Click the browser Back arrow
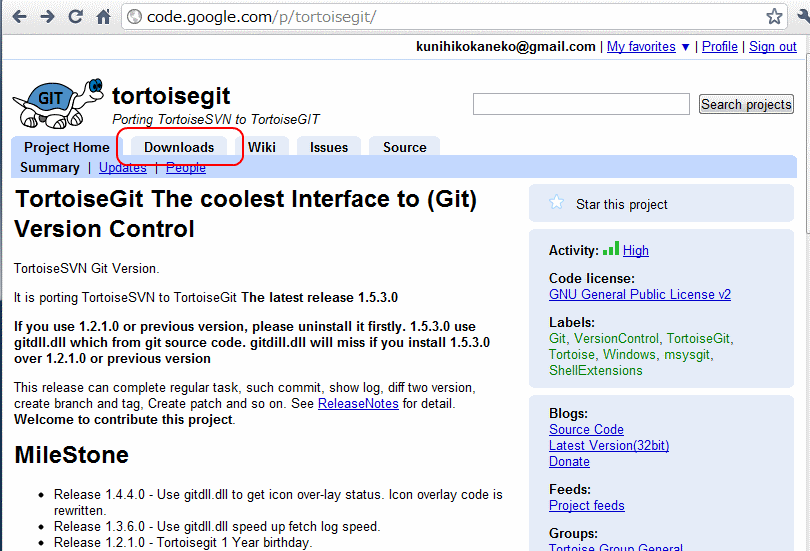The width and height of the screenshot is (810, 551). pos(19,17)
